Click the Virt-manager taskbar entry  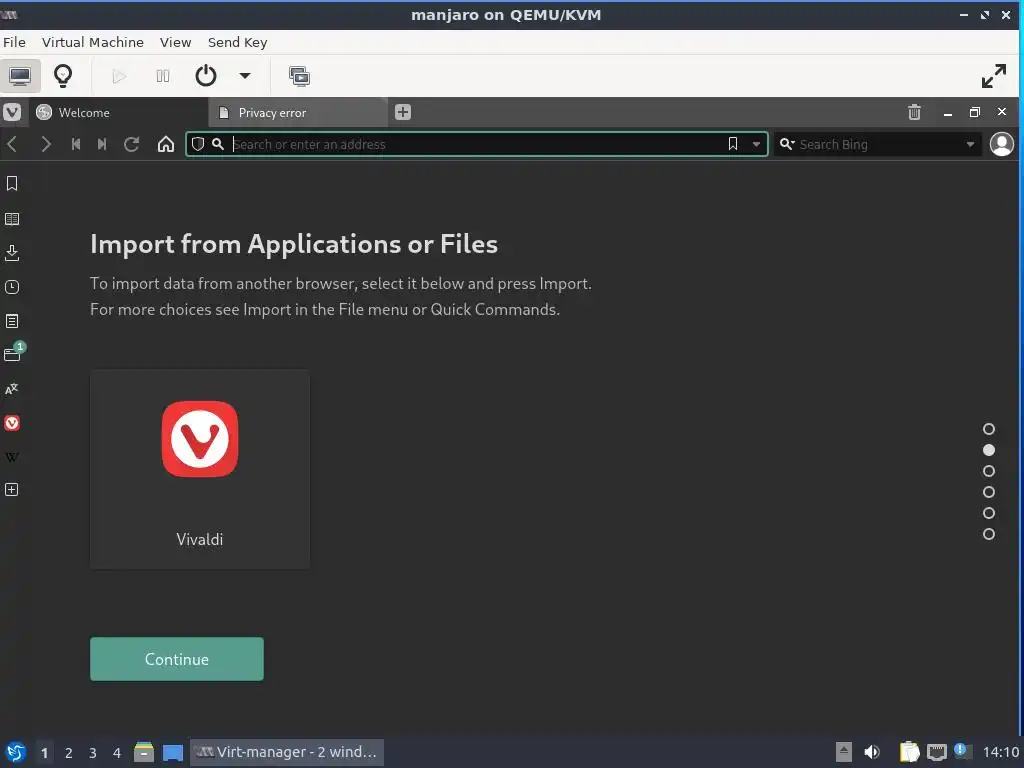pos(287,752)
